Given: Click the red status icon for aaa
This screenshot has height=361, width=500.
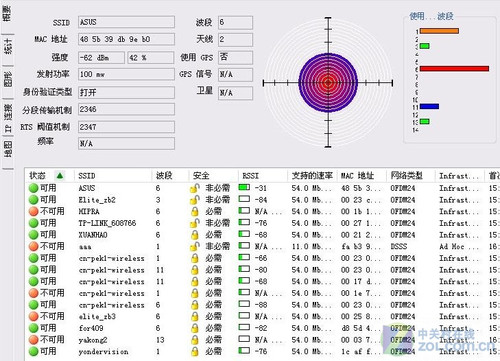Looking at the screenshot, I should 33,246.
